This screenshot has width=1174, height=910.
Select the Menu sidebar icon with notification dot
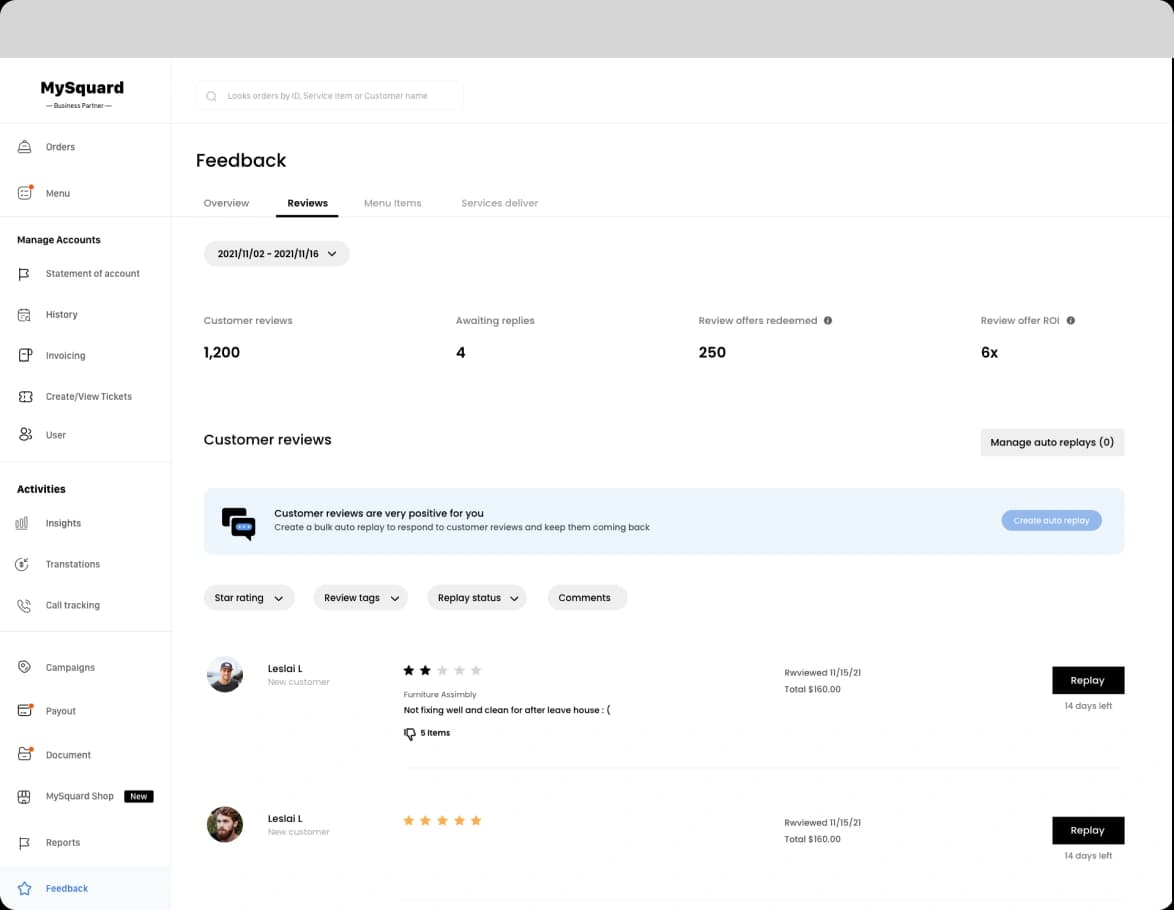(24, 192)
